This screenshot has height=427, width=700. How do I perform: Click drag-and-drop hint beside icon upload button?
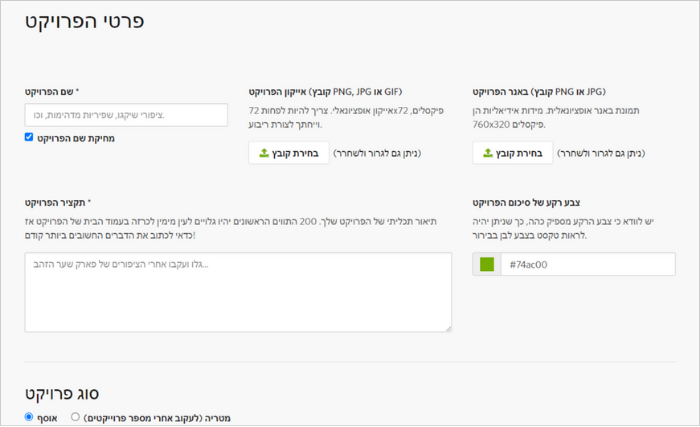coord(377,153)
